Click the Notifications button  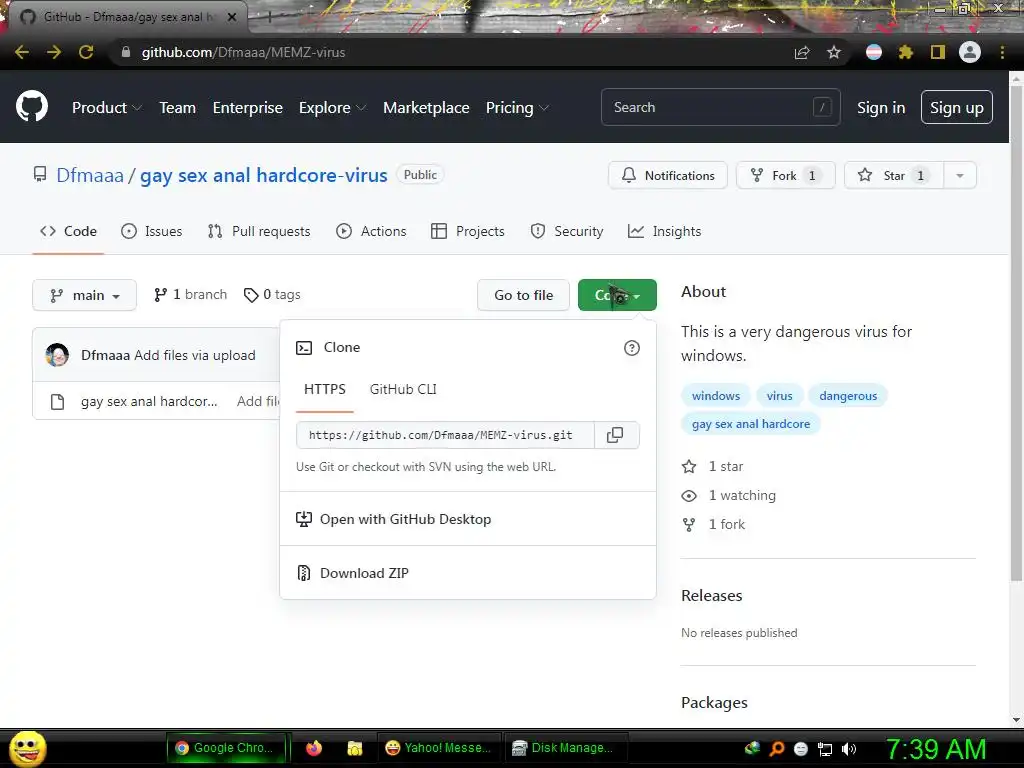(667, 175)
